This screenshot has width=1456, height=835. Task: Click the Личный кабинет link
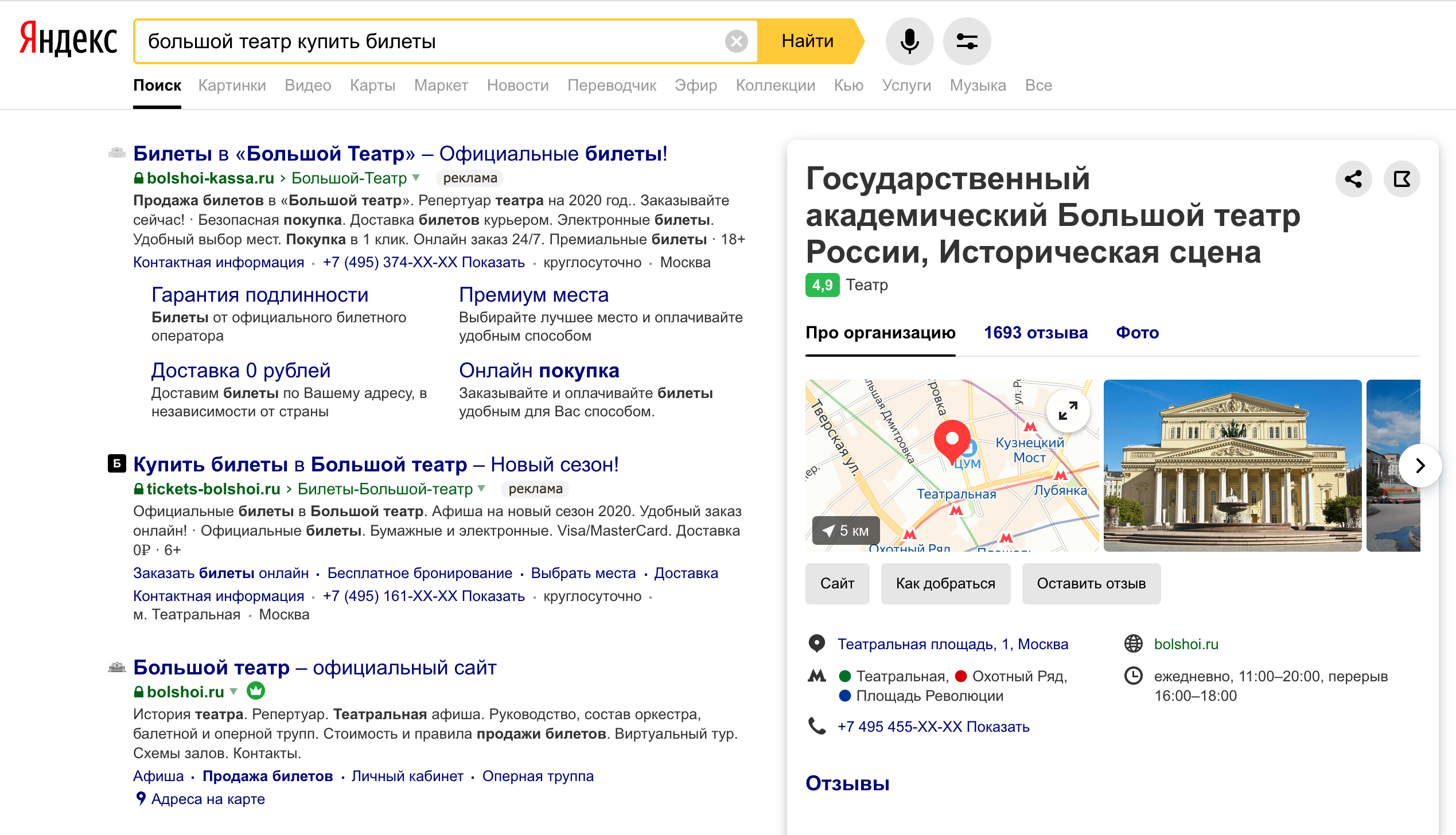(x=407, y=776)
